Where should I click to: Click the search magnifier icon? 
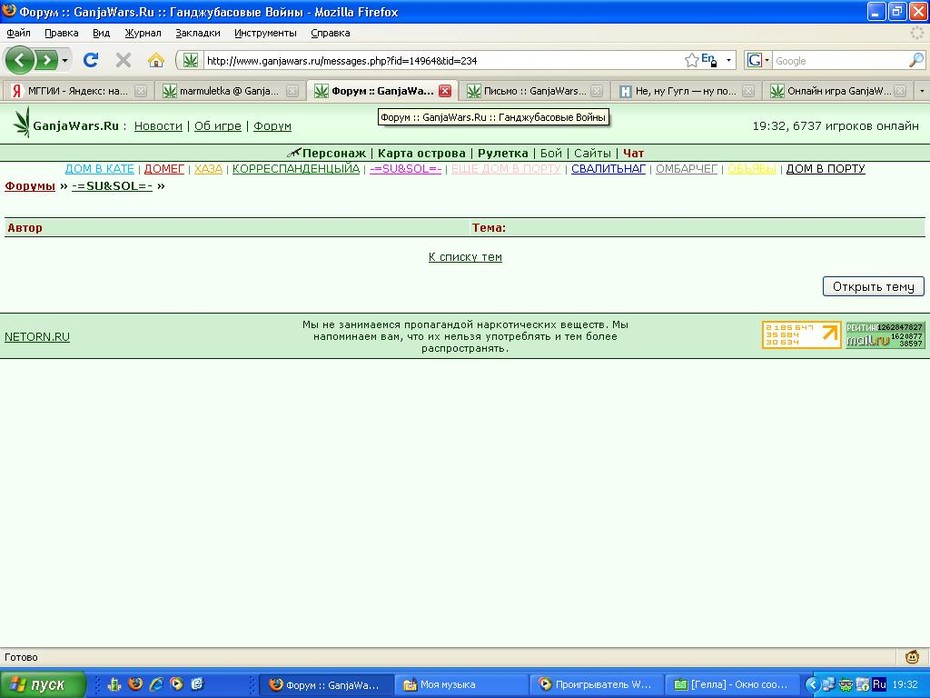point(916,60)
